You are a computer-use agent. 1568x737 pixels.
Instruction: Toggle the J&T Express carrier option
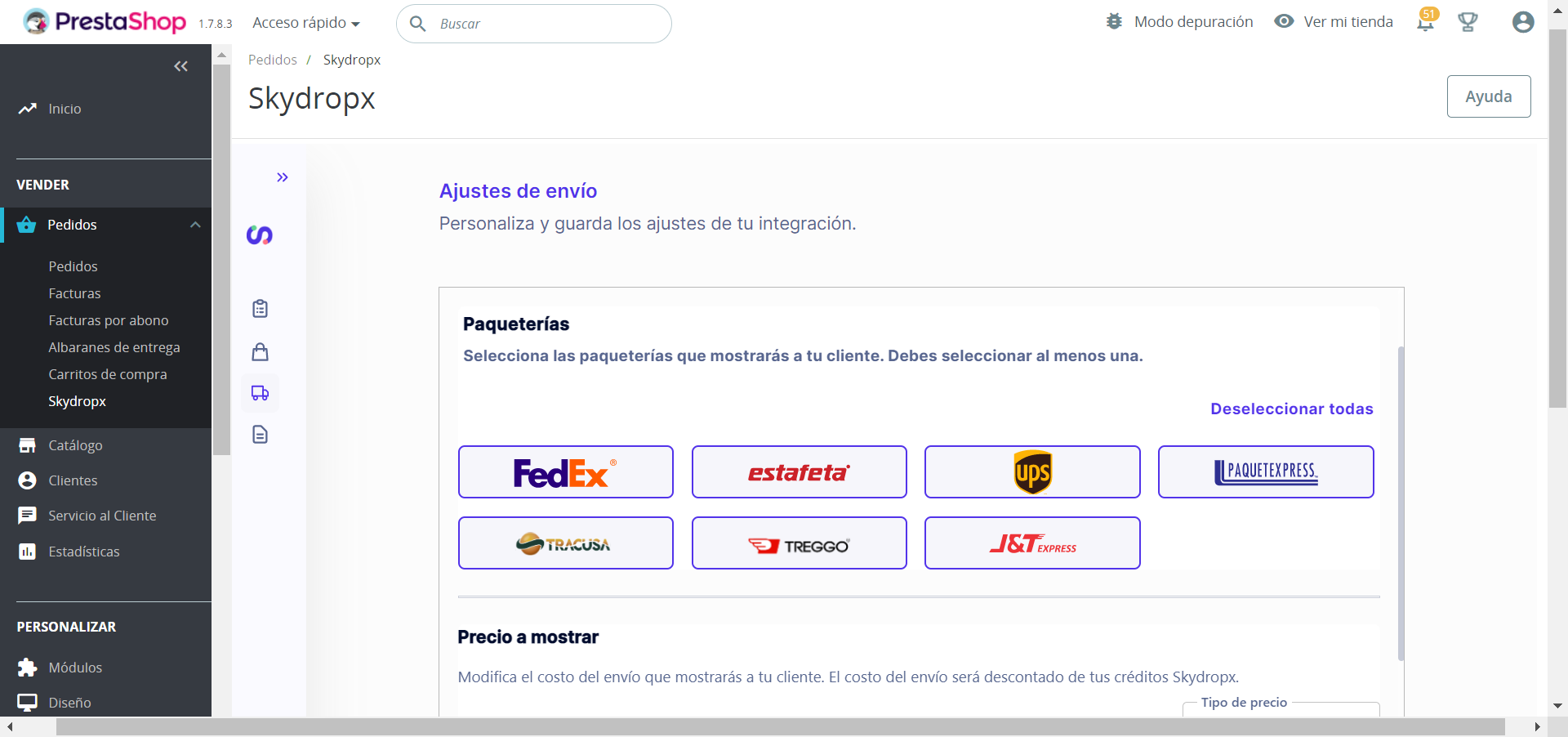[x=1032, y=543]
